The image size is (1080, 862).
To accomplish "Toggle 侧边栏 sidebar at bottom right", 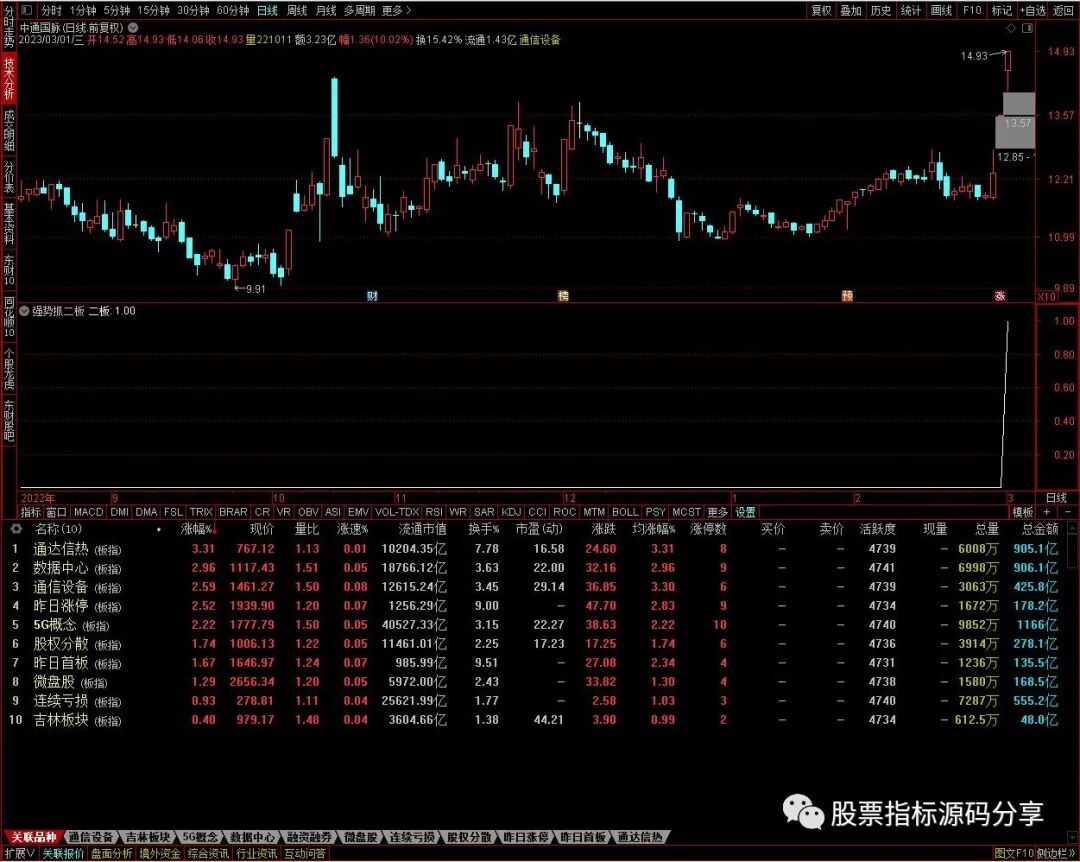I will 1054,854.
